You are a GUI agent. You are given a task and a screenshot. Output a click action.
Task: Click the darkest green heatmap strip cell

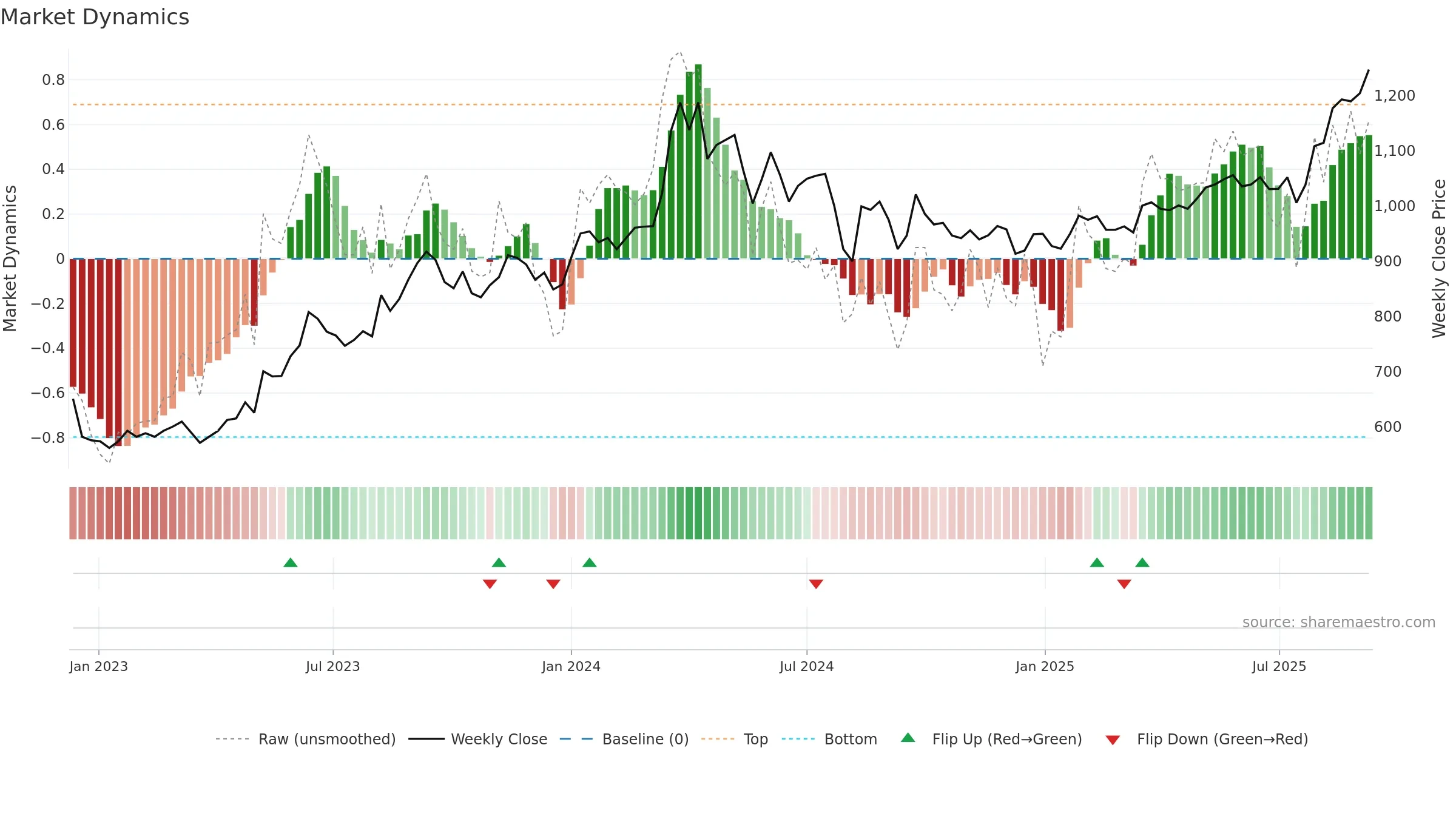698,513
